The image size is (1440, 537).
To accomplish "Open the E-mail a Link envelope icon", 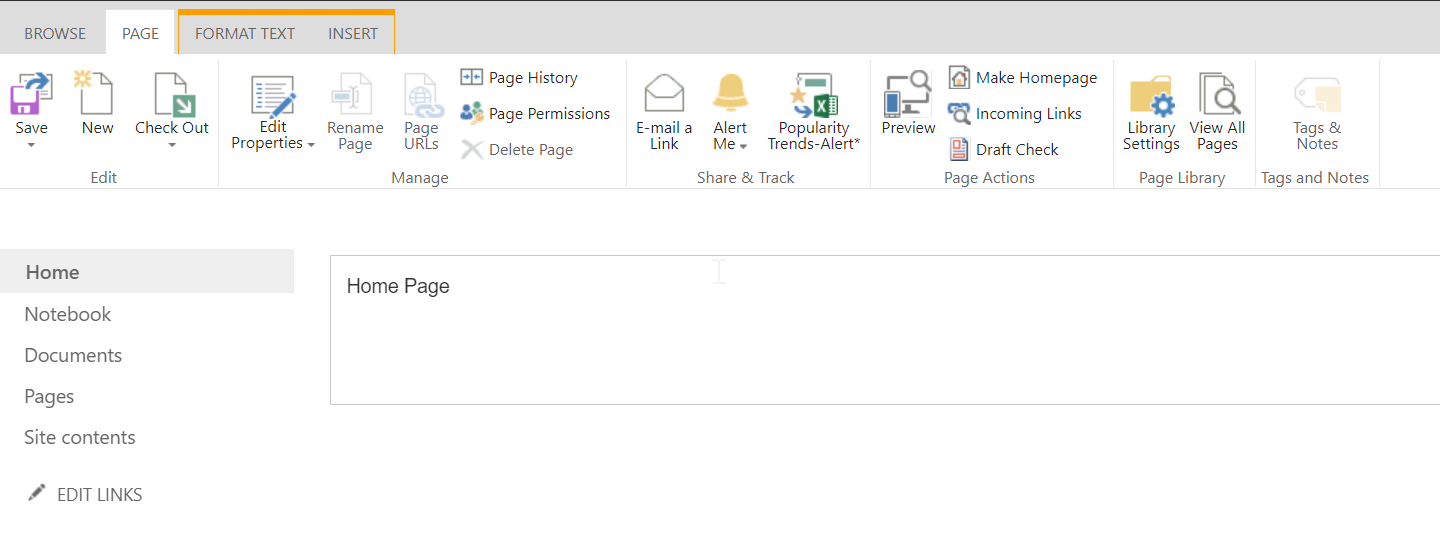I will (x=664, y=94).
